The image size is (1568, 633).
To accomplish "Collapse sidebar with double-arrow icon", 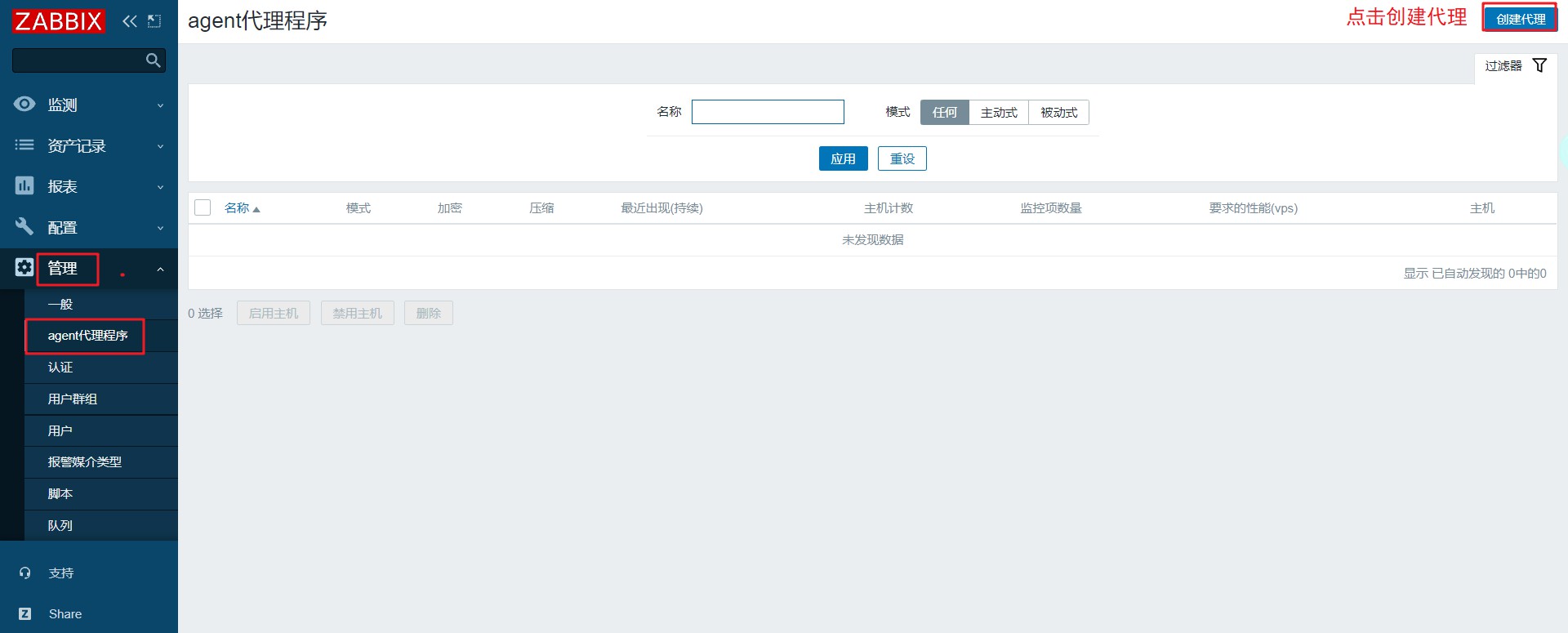I will click(x=129, y=21).
